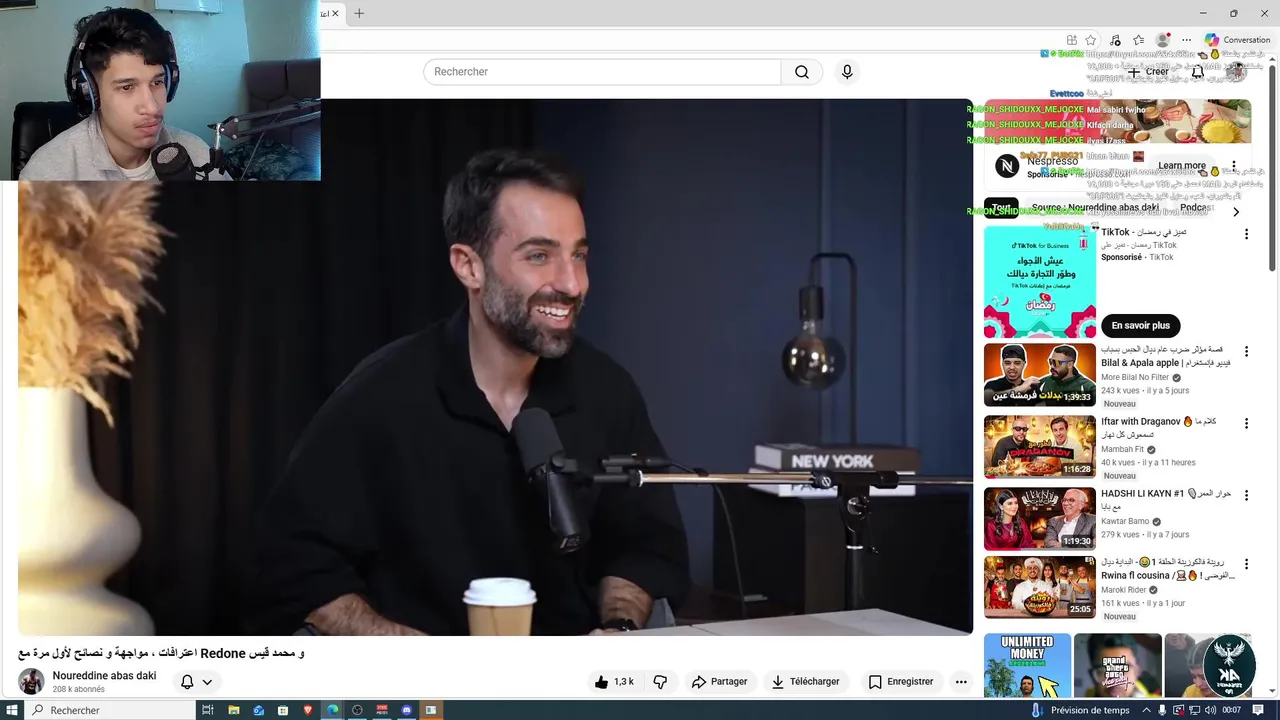Close the current browser tab

(x=335, y=13)
